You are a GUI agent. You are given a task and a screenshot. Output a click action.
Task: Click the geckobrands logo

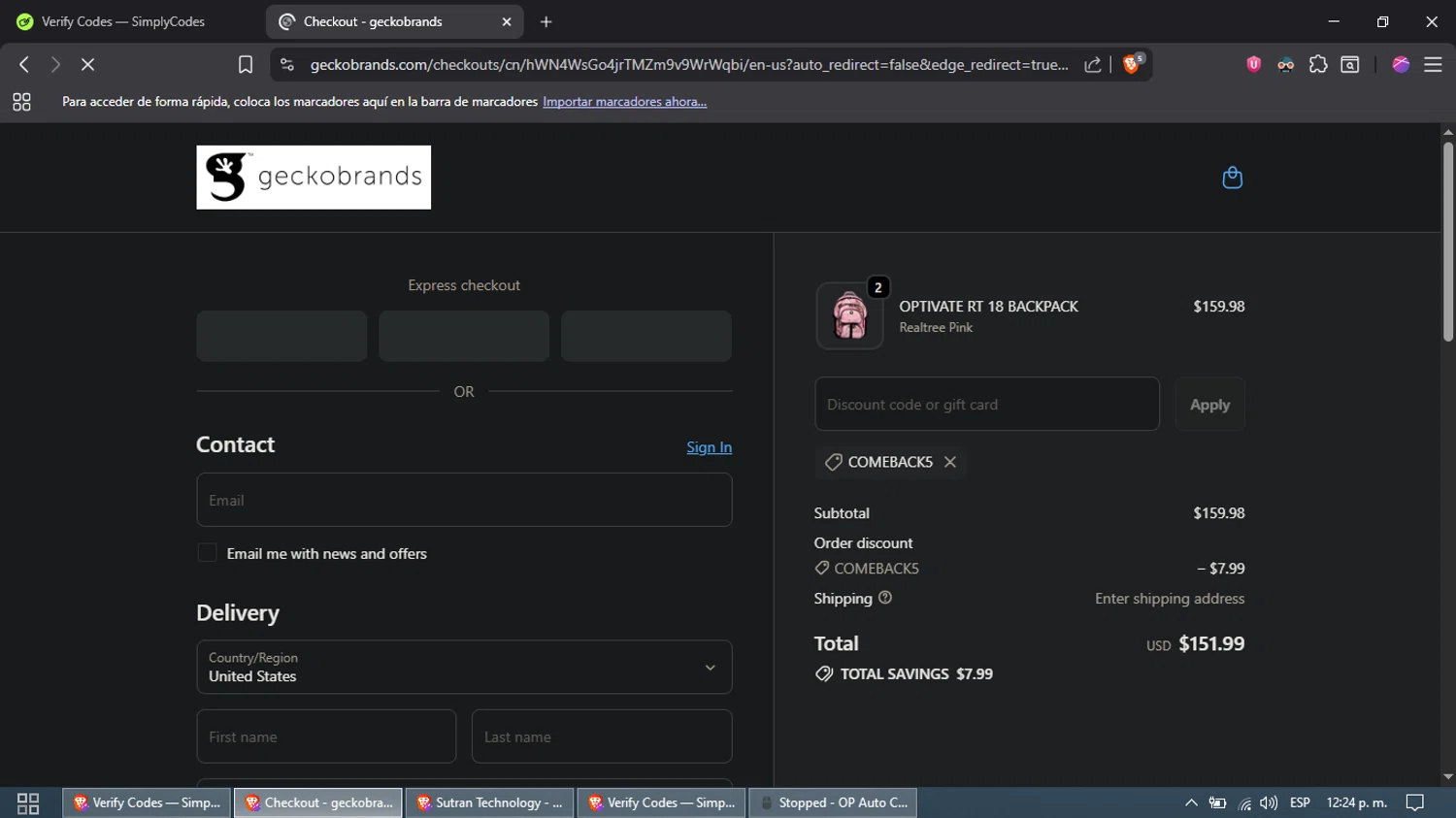coord(314,178)
